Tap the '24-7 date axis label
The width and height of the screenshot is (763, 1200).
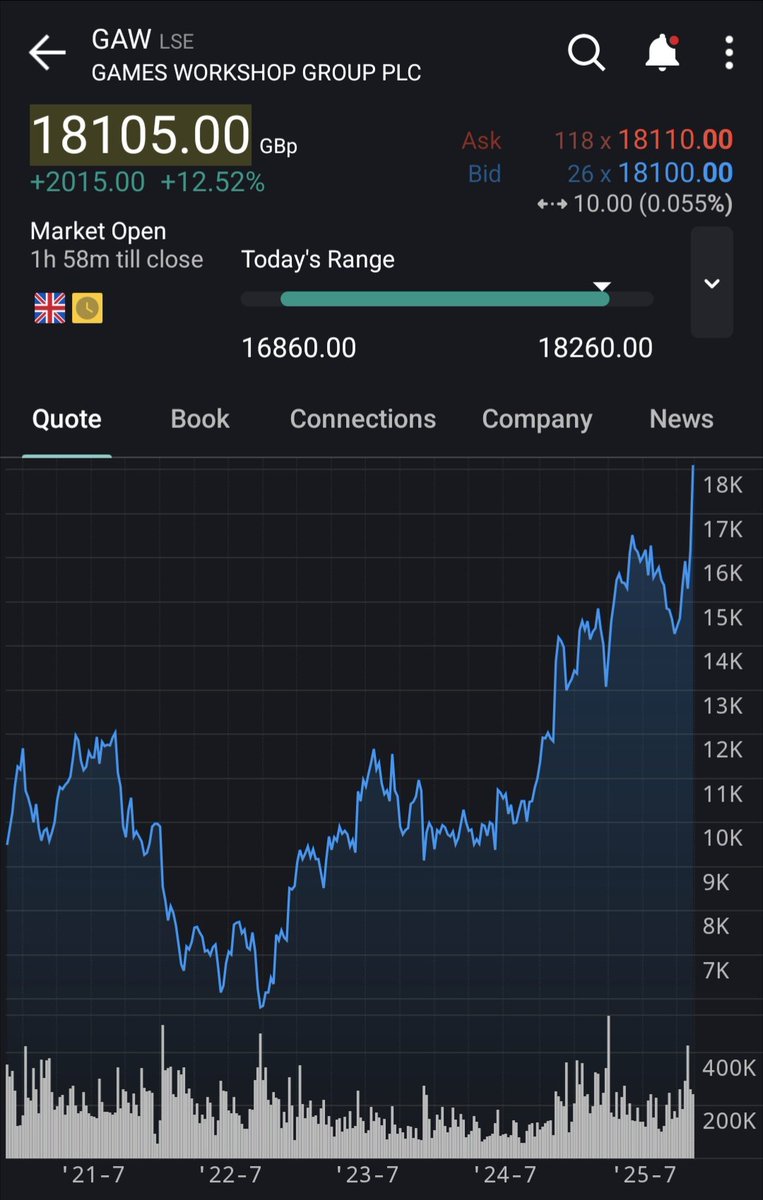pyautogui.click(x=505, y=1173)
